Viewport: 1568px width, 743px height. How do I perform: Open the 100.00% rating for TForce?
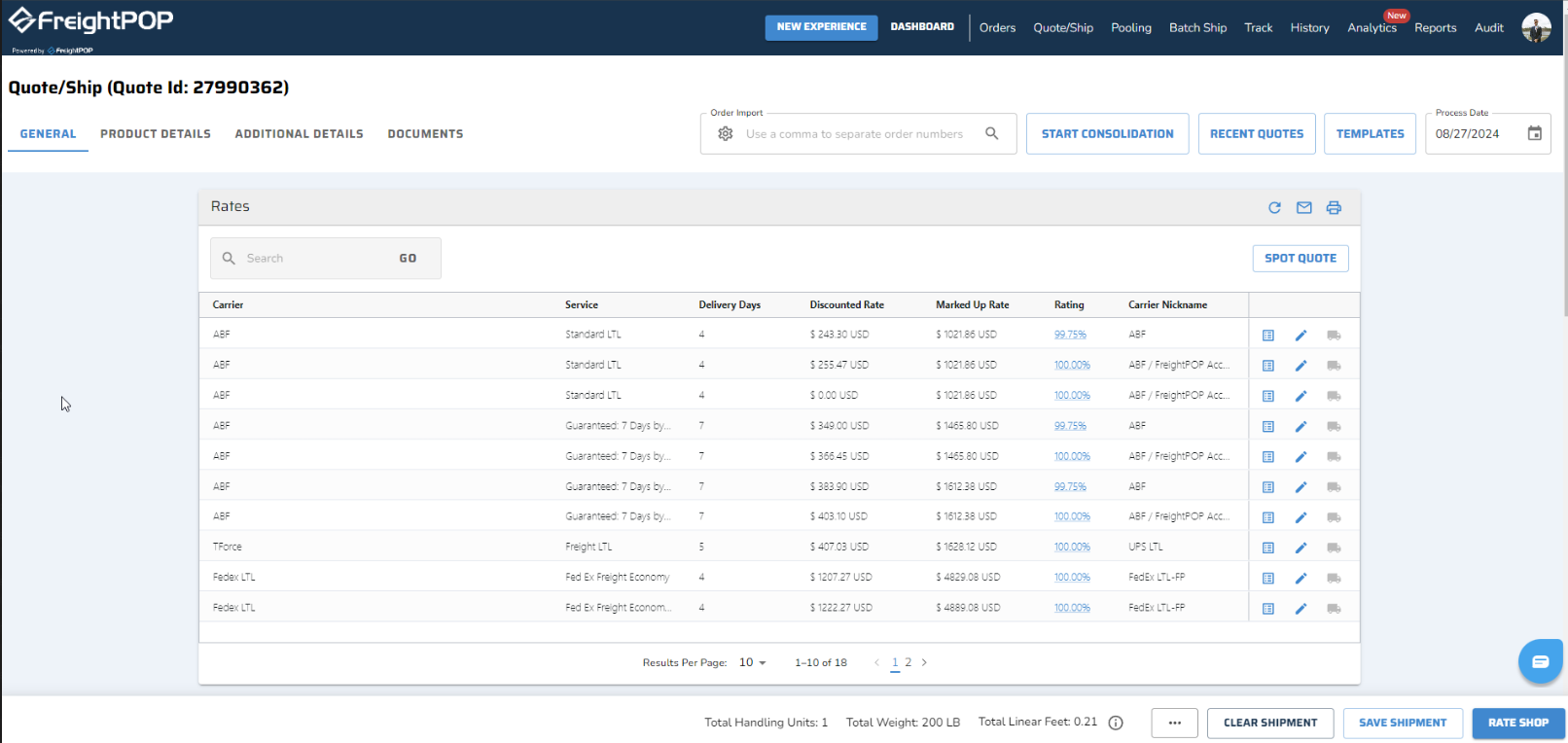(1072, 548)
